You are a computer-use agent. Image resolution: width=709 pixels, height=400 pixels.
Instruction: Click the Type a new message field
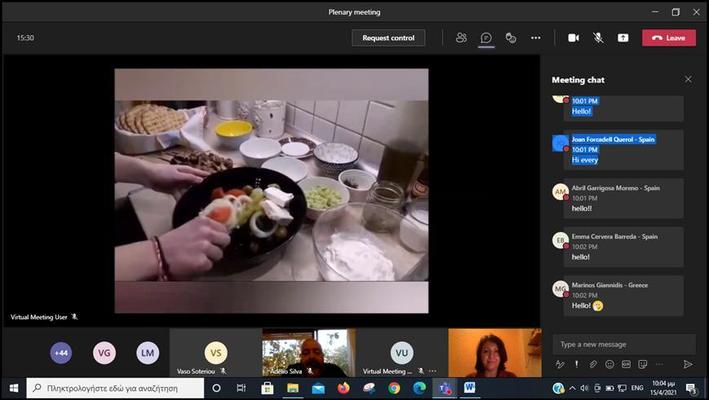click(x=615, y=344)
